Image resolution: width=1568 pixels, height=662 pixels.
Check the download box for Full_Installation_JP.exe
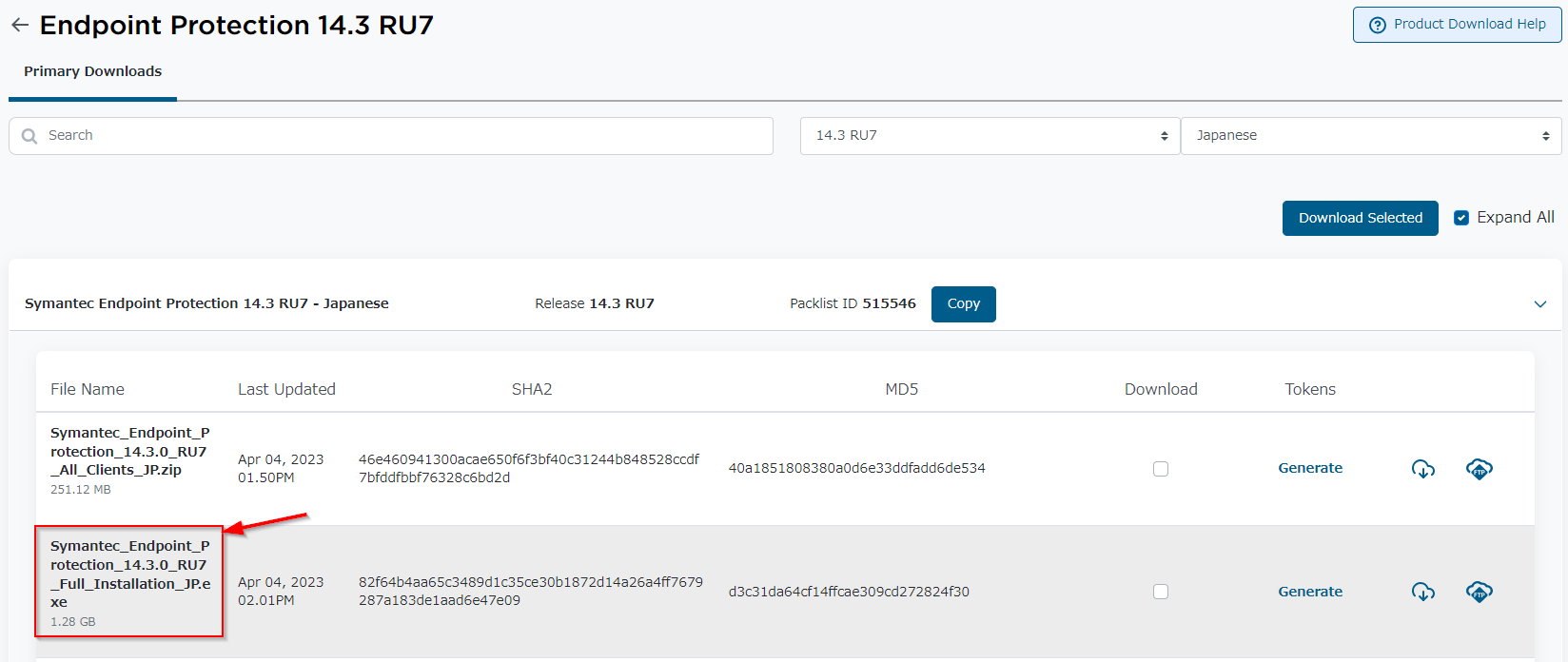pos(1160,592)
